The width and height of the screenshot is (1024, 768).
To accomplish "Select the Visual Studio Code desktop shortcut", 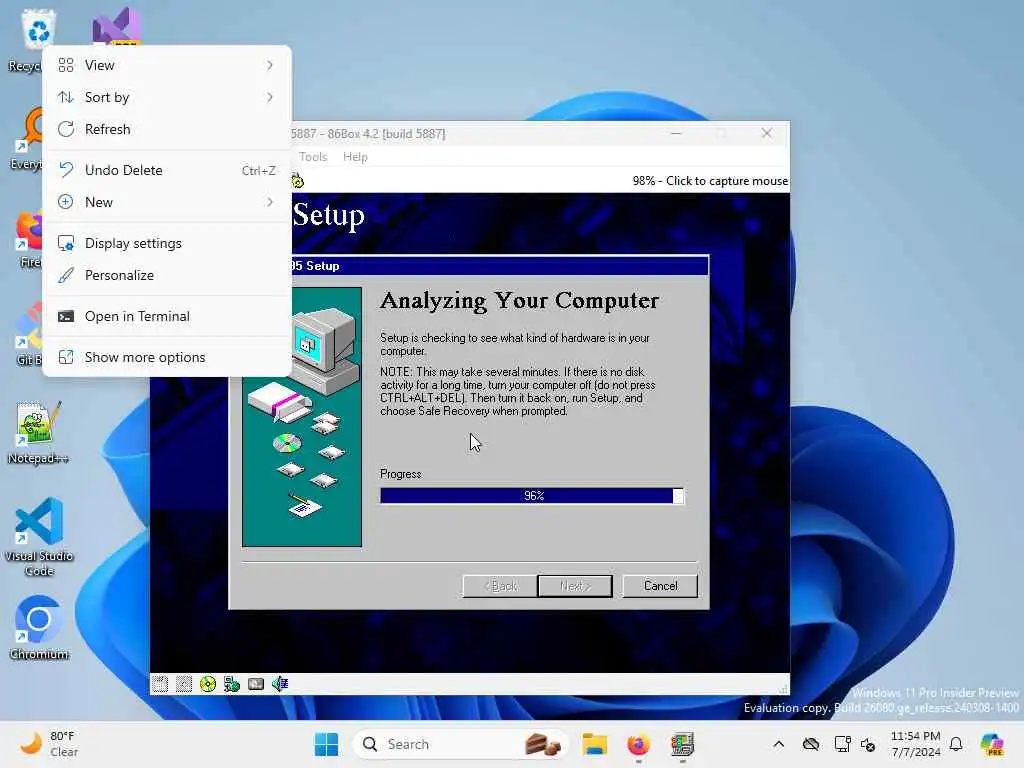I will pyautogui.click(x=39, y=537).
